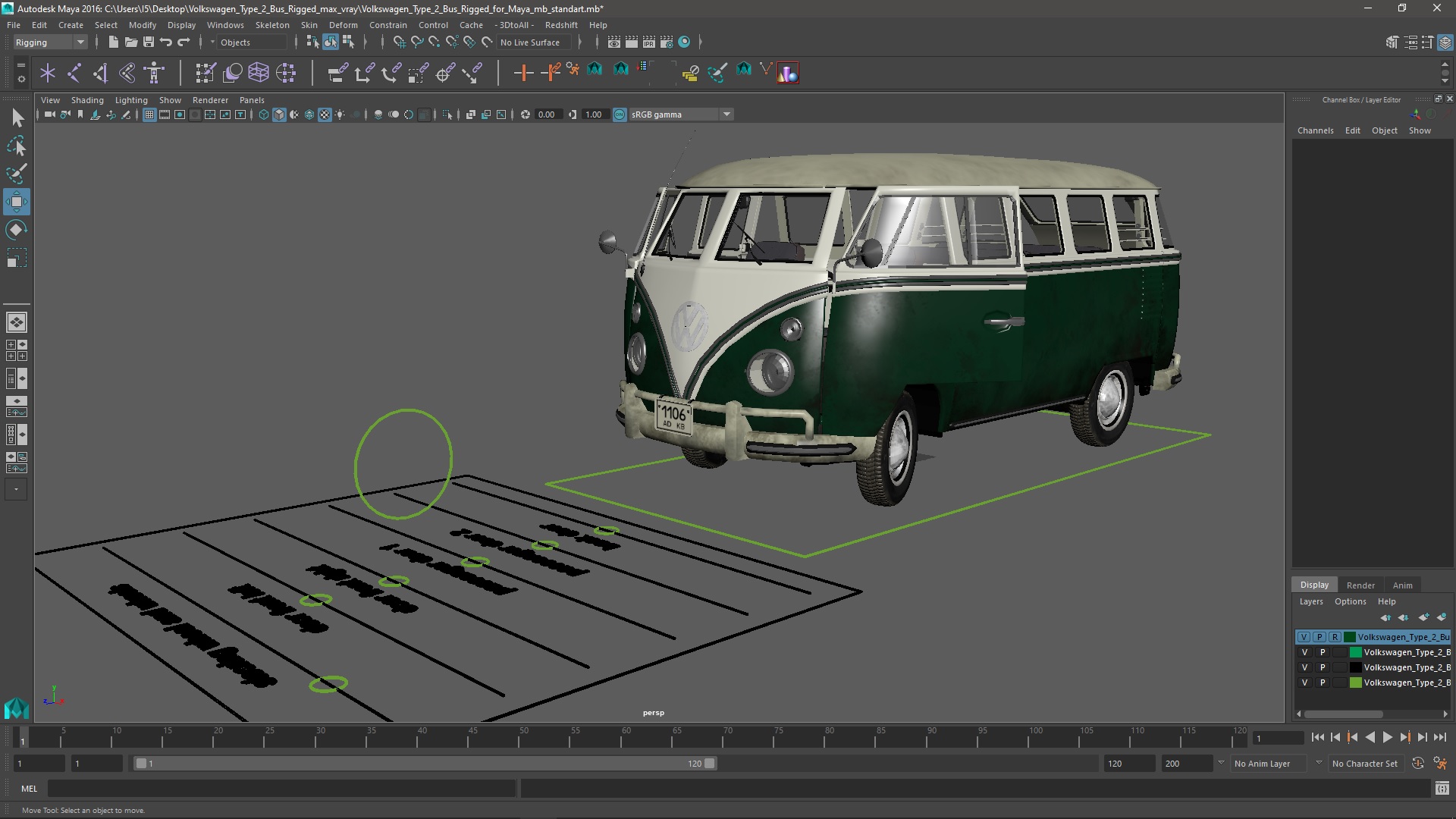
Task: Click the Create Lattice deformer icon
Action: pyautogui.click(x=259, y=73)
